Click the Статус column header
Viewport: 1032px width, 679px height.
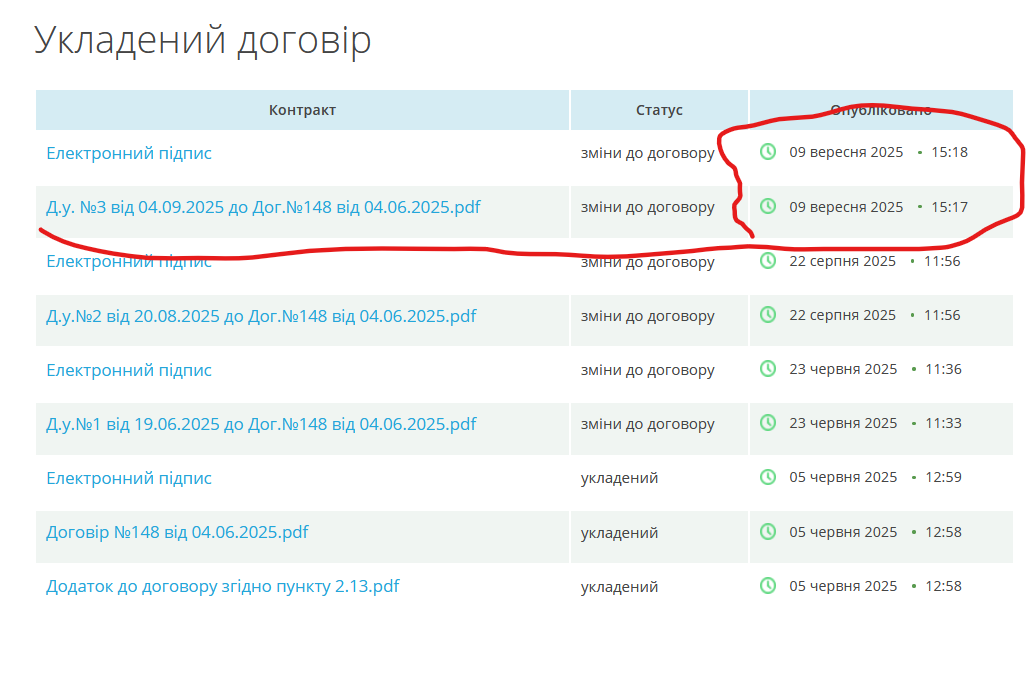tap(659, 110)
